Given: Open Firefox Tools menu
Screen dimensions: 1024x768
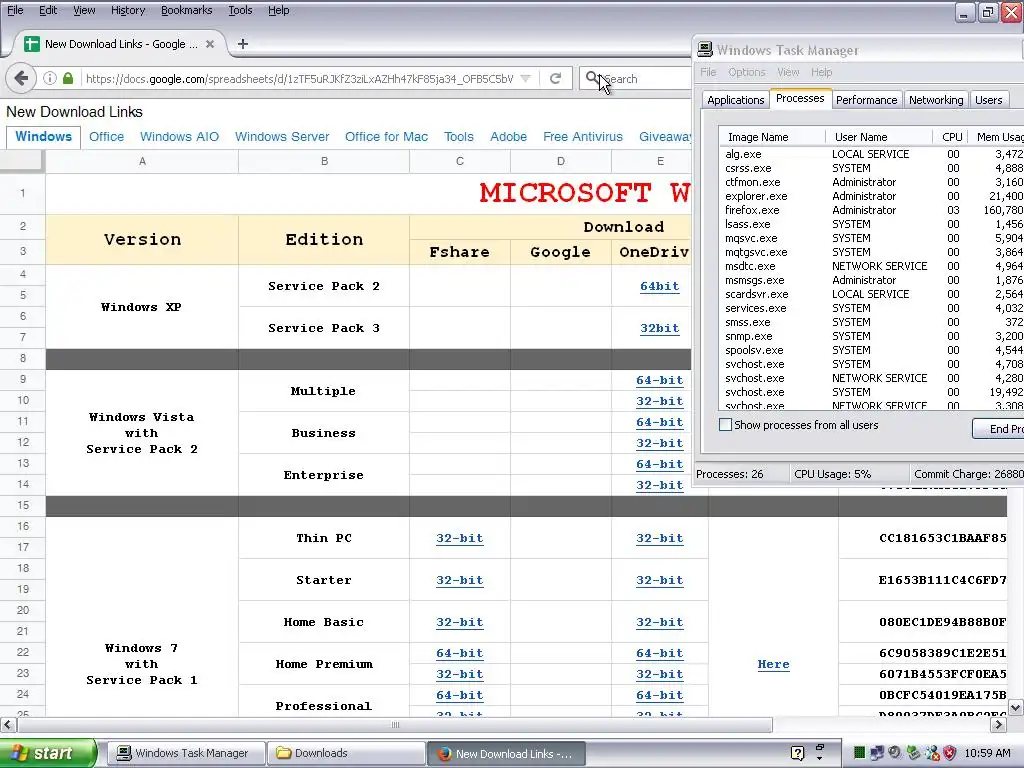Looking at the screenshot, I should click(x=240, y=10).
